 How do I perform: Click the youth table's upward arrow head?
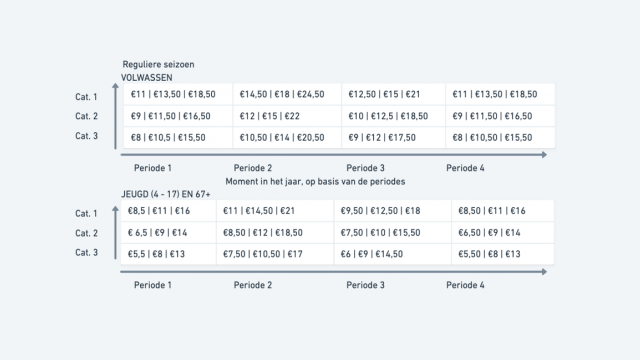116,209
